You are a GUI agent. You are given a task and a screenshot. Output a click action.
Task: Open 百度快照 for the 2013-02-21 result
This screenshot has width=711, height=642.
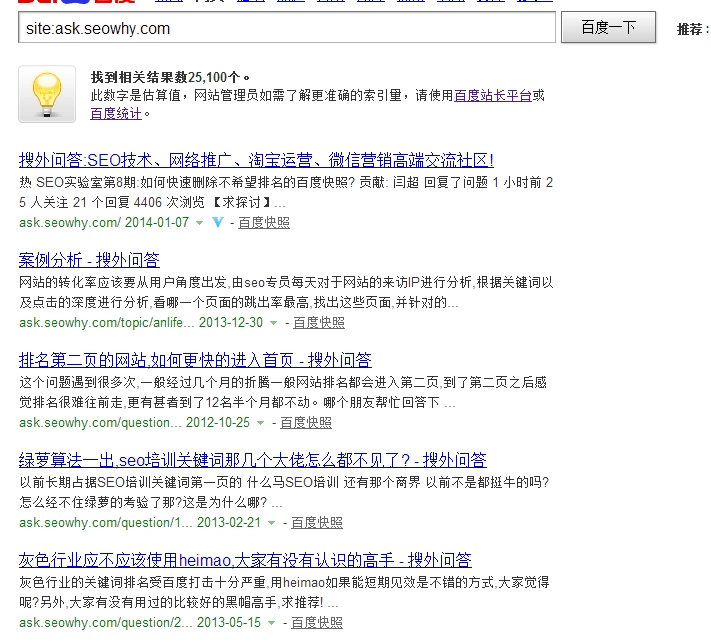click(317, 523)
